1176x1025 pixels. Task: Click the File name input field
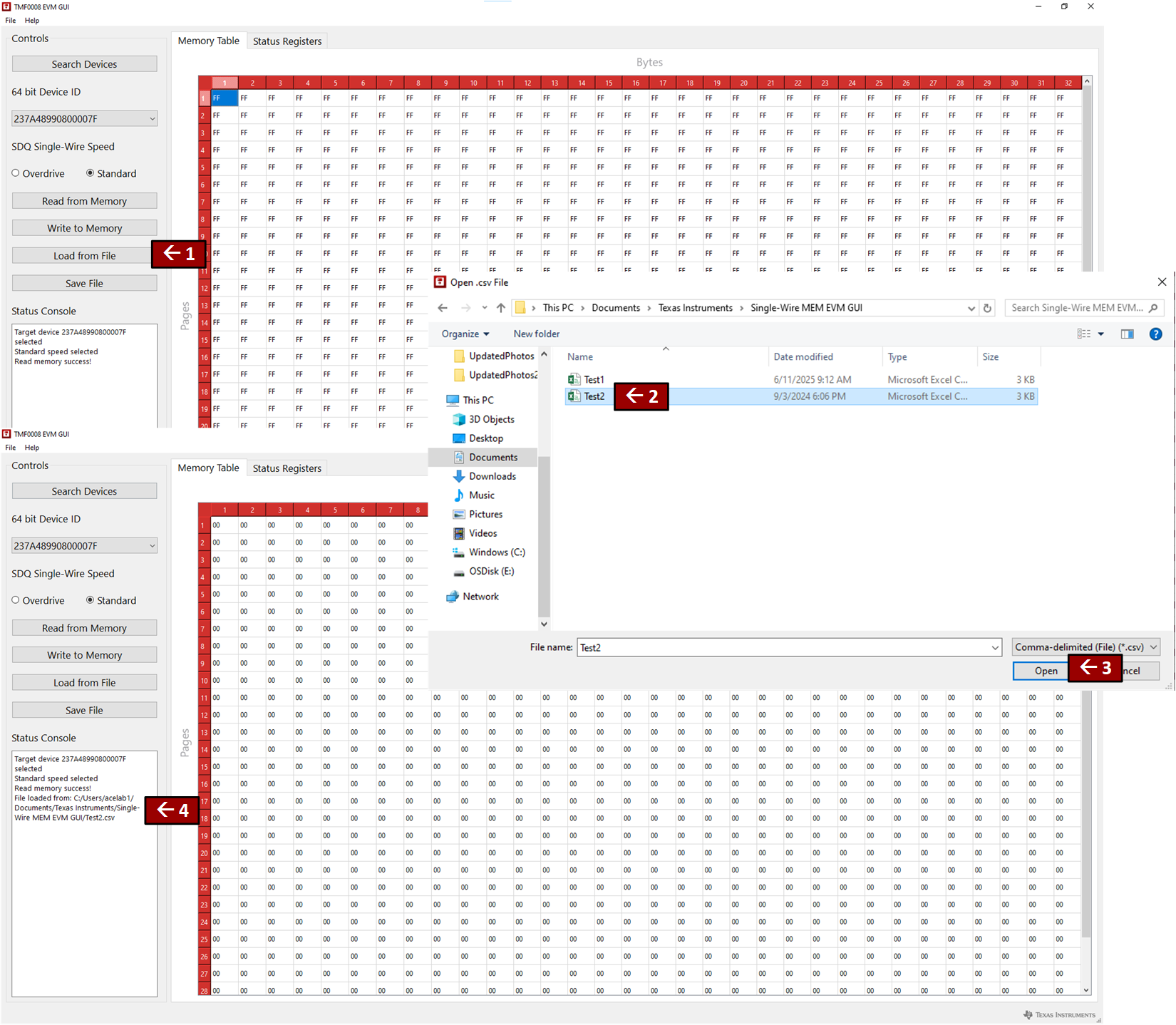click(x=784, y=647)
